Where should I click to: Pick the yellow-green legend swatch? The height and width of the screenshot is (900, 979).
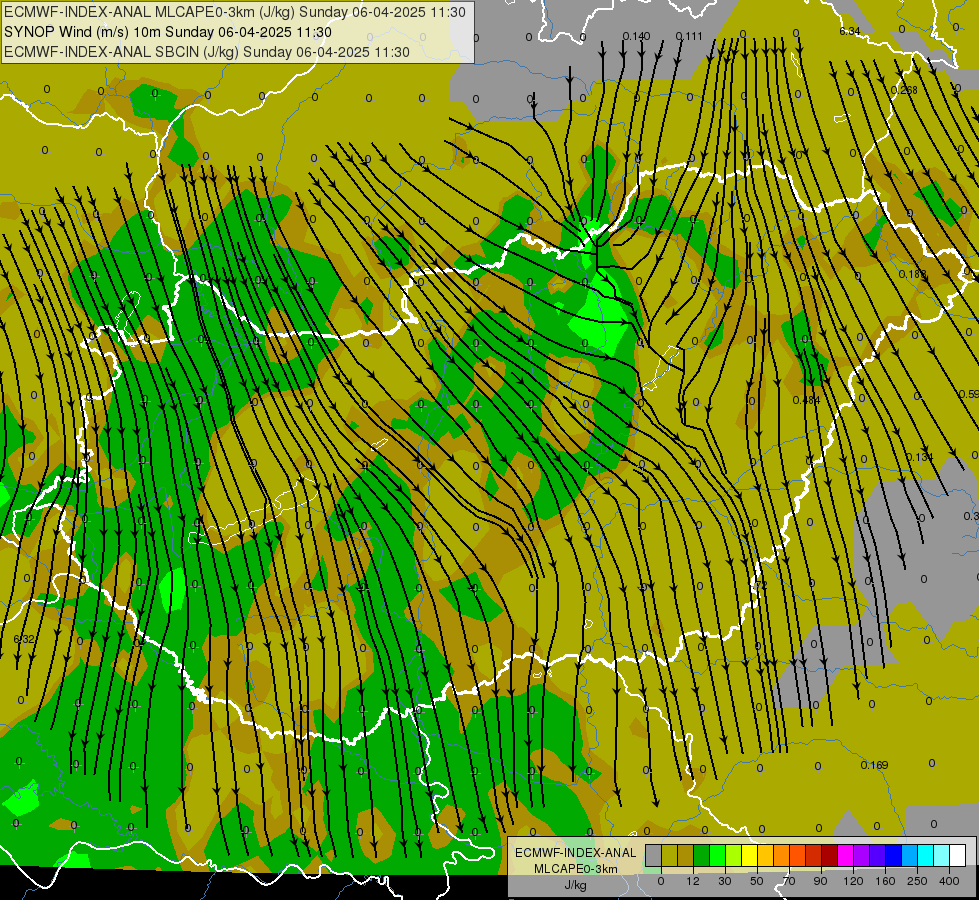pos(734,855)
